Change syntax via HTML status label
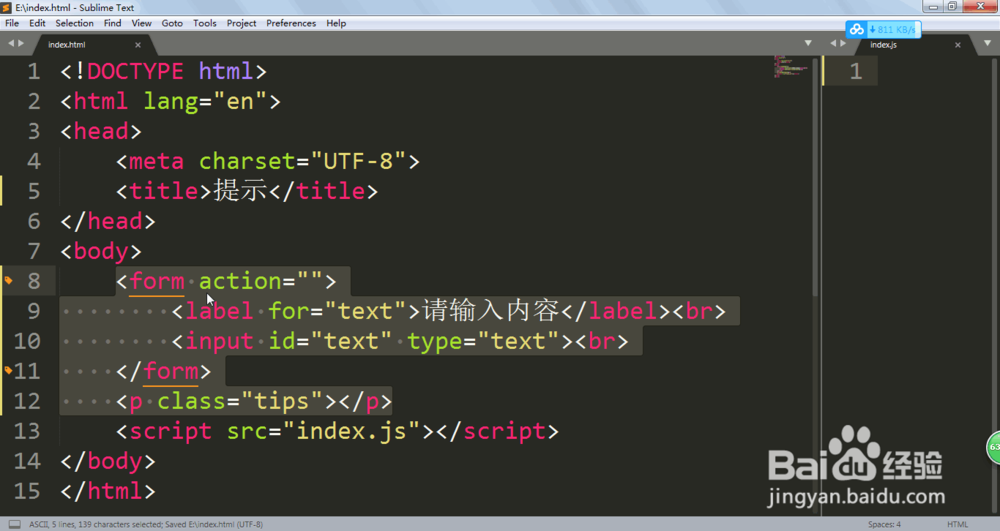 click(x=957, y=524)
